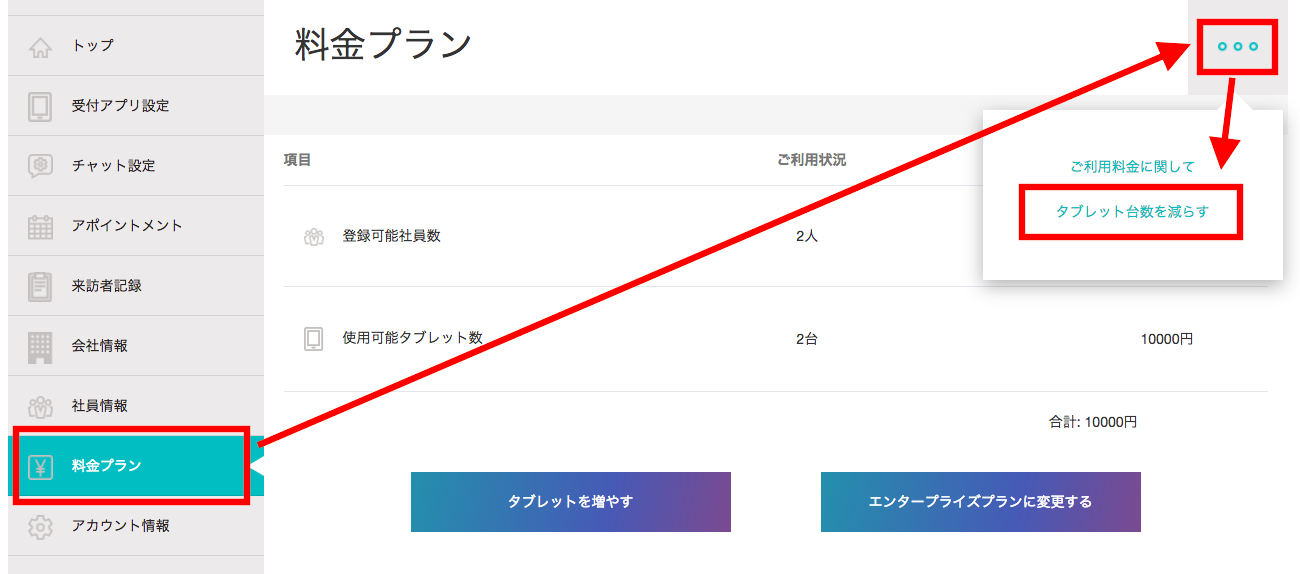Screen dimensions: 1300x574
Task: Click the building icon for 会社情報
Action: pyautogui.click(x=40, y=346)
